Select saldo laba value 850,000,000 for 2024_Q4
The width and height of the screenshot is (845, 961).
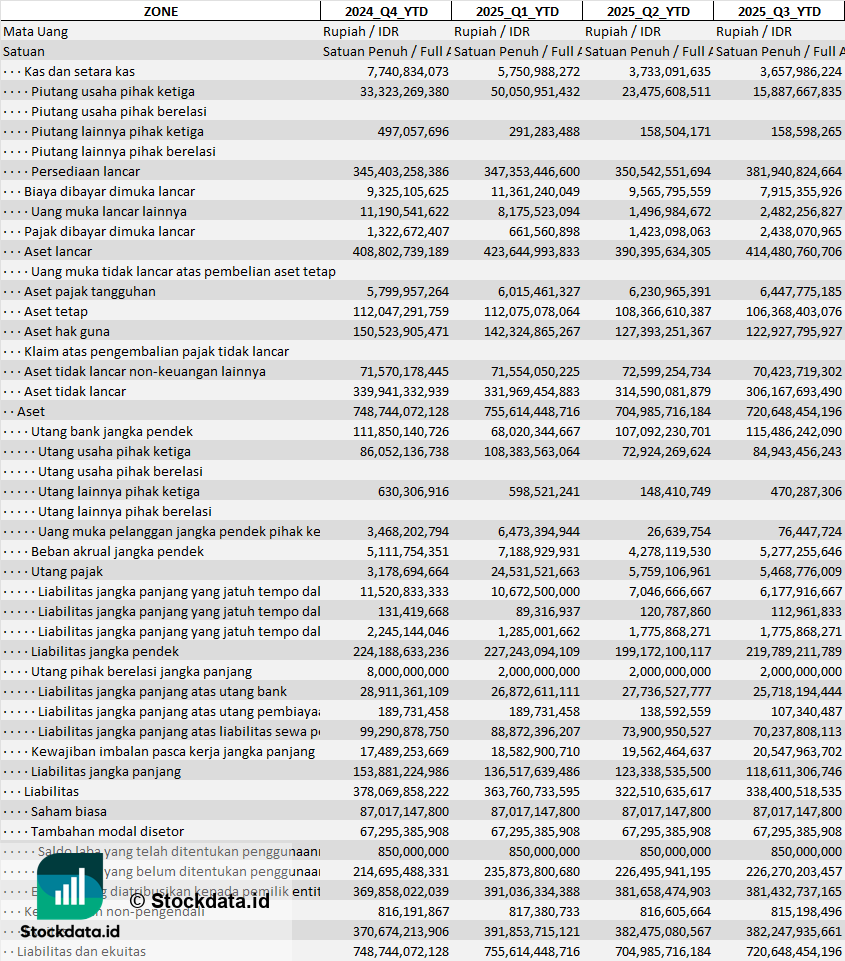click(x=414, y=852)
